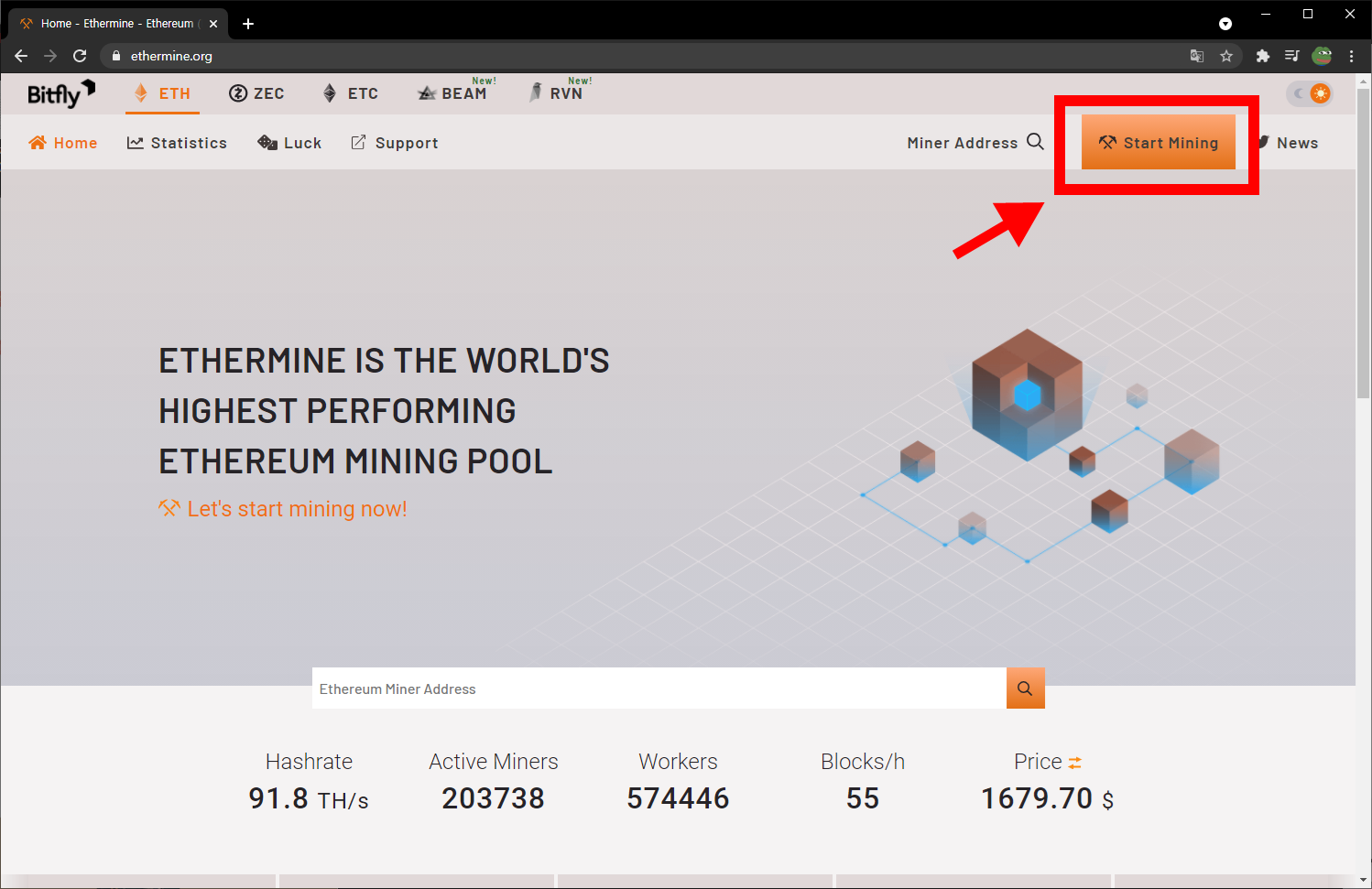Click the magnifier icon beside Miner Address
The image size is (1372, 889).
1035,142
